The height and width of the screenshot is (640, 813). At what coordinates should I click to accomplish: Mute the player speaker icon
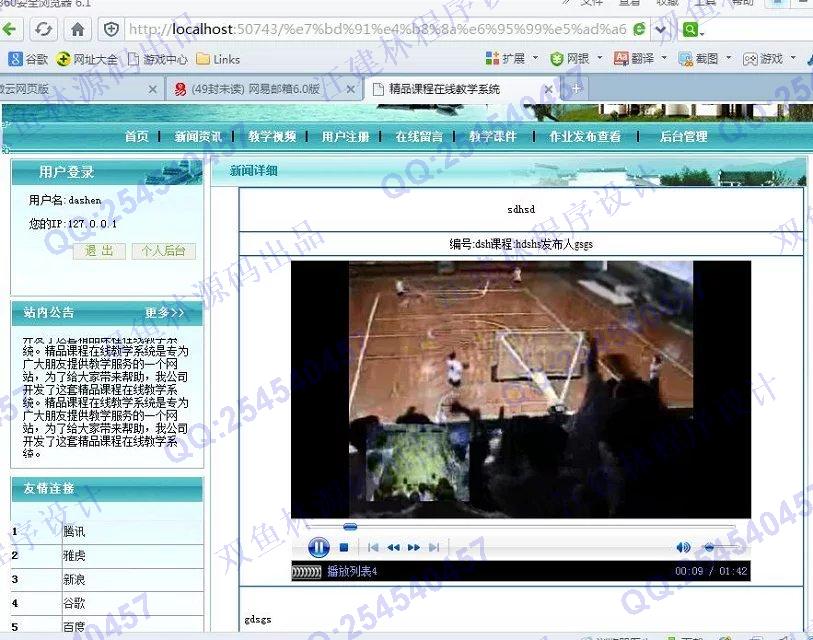683,547
